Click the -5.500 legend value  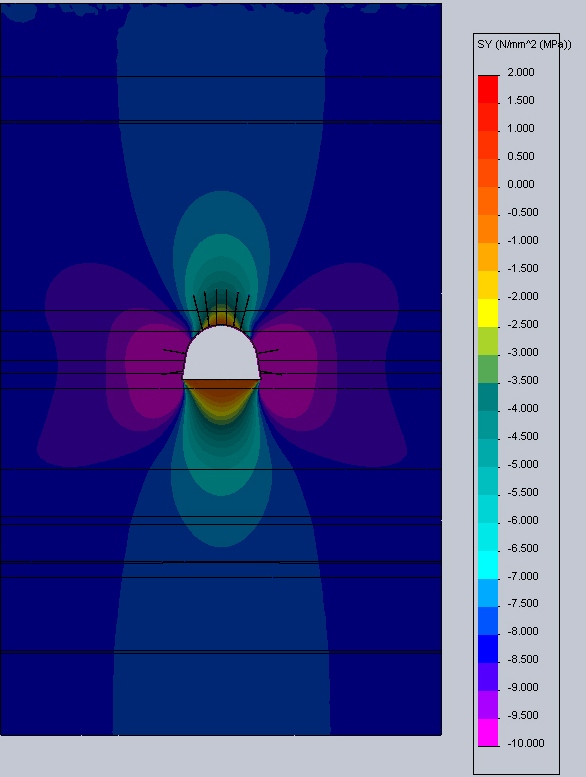(x=523, y=493)
